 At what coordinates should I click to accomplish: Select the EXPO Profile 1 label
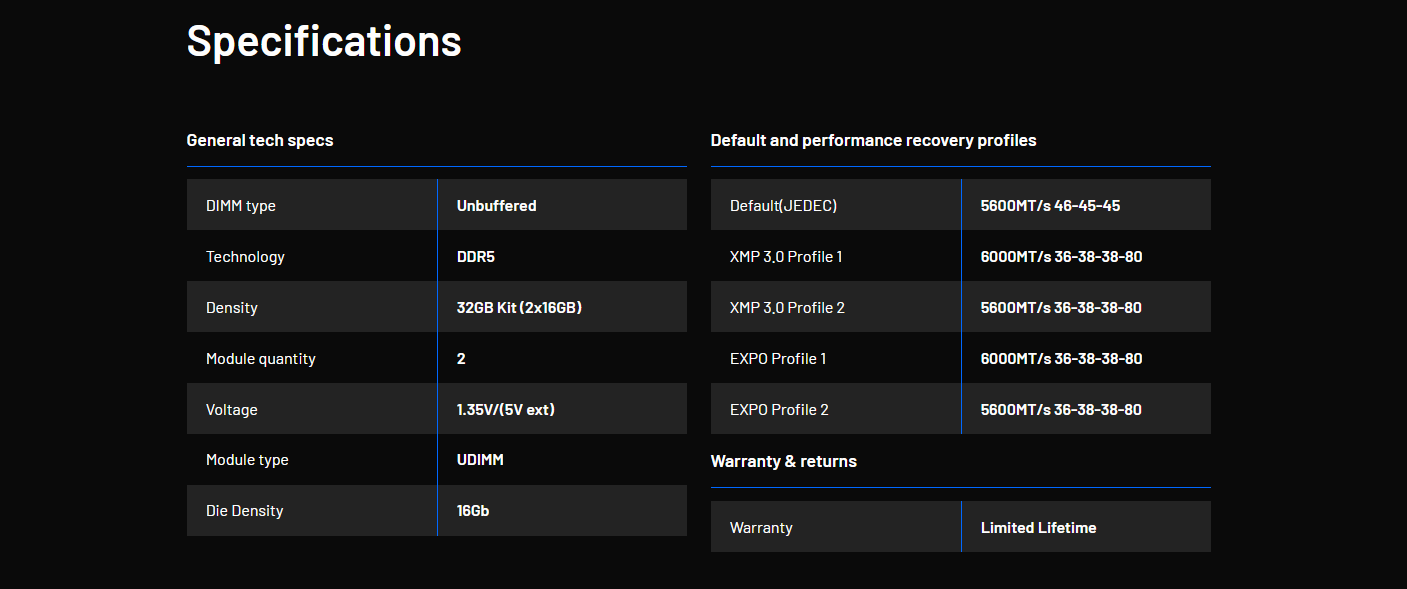coord(778,359)
